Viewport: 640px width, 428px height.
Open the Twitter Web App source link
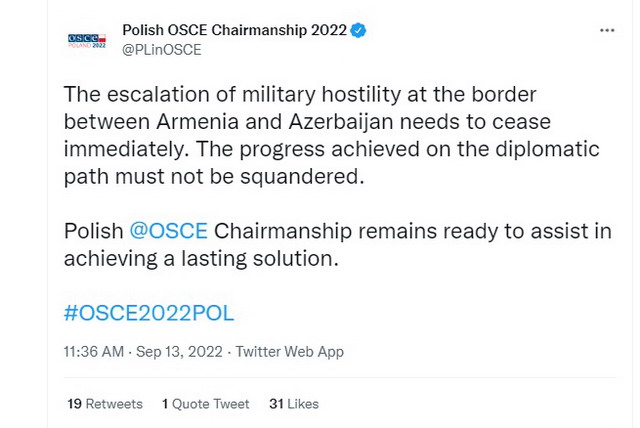click(289, 352)
